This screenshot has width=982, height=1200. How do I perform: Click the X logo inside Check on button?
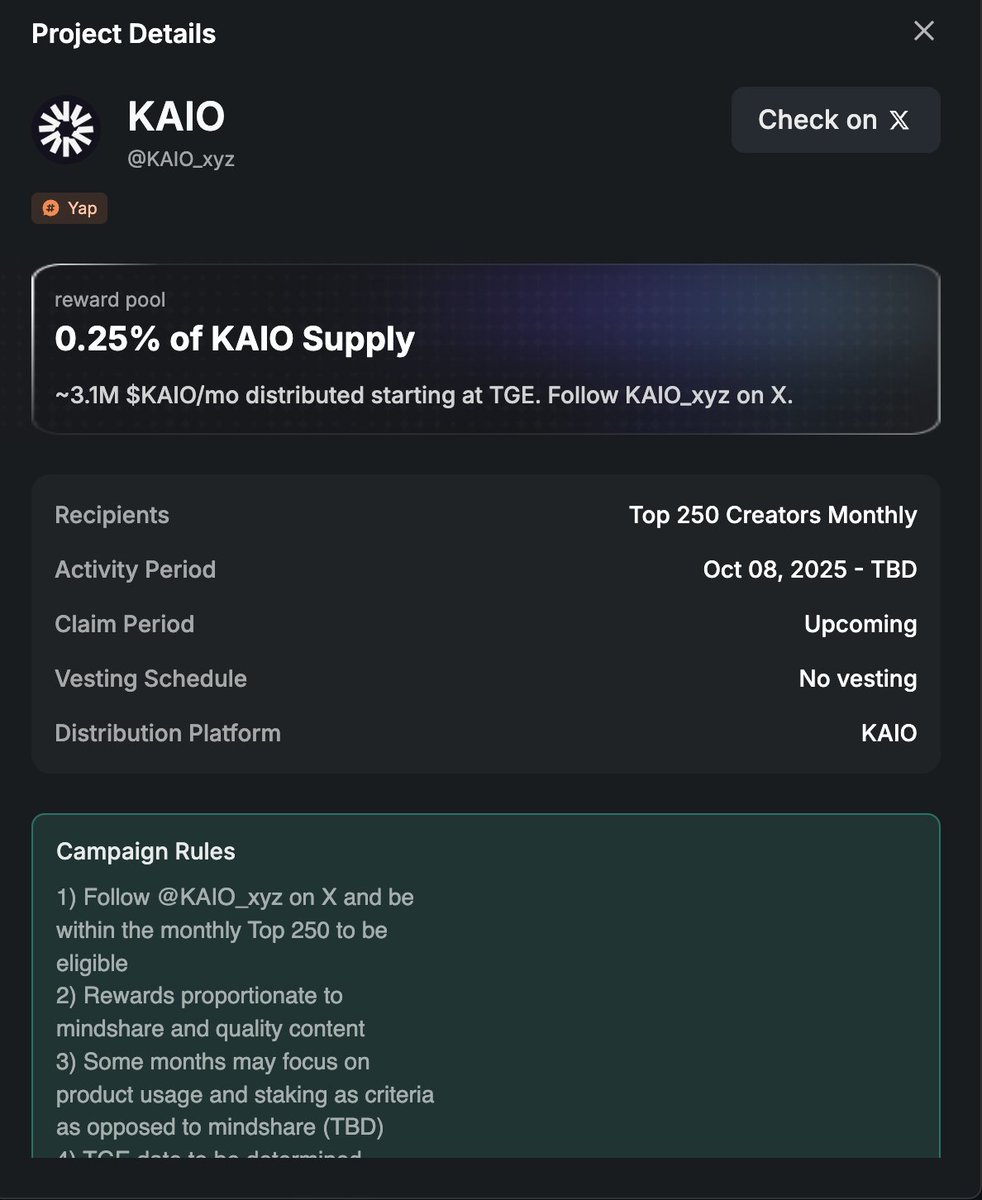click(x=900, y=121)
